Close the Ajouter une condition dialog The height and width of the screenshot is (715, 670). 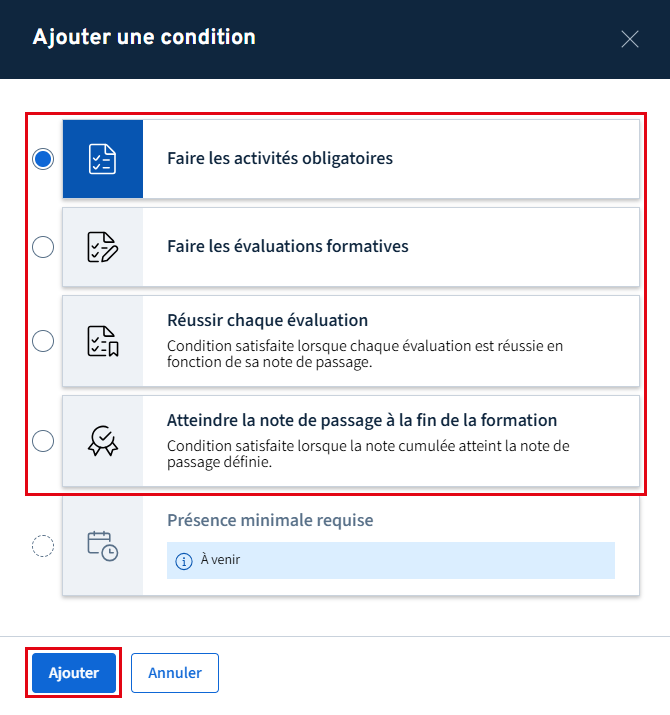(630, 39)
